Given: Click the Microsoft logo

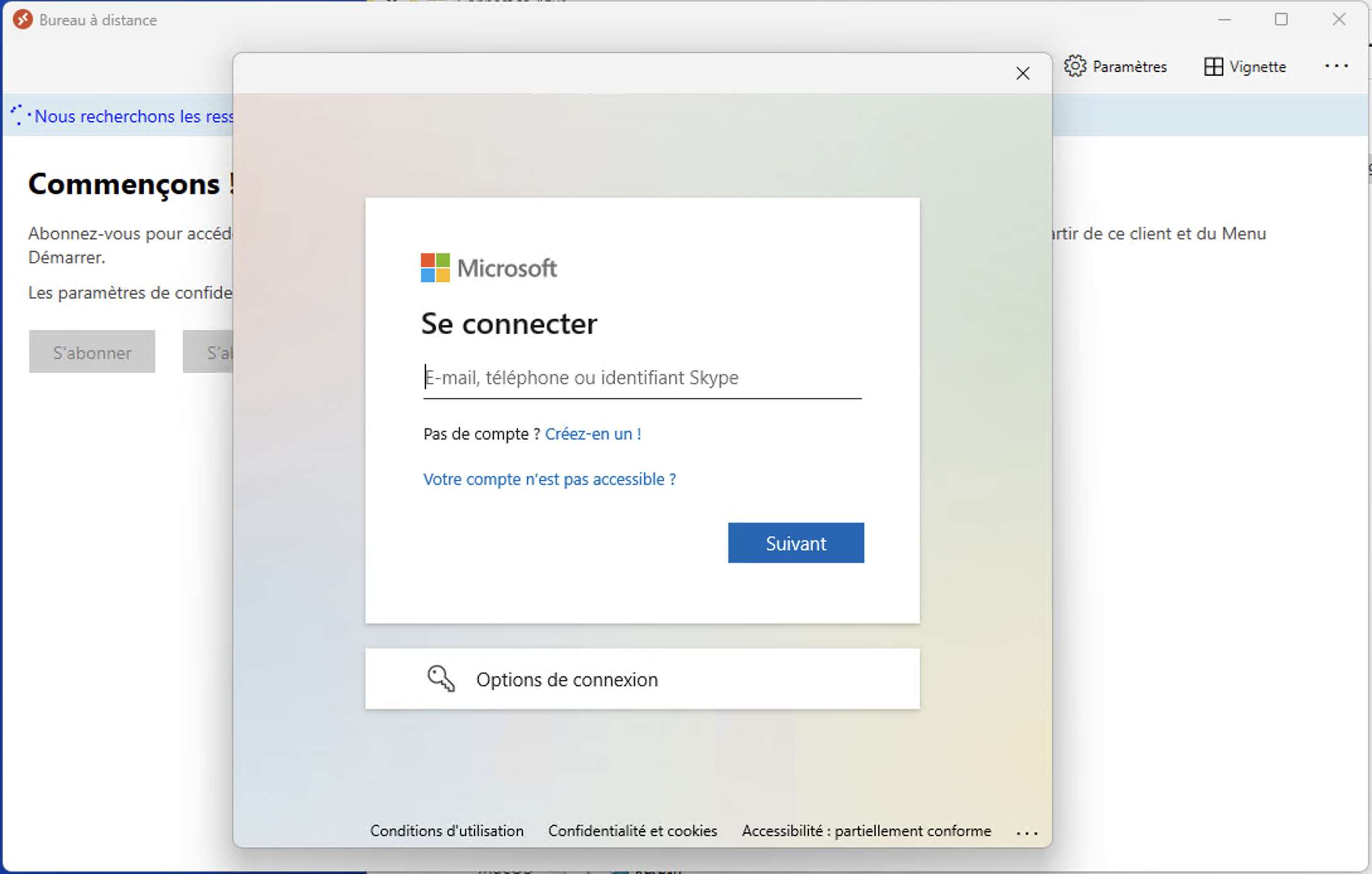Looking at the screenshot, I should coord(435,268).
